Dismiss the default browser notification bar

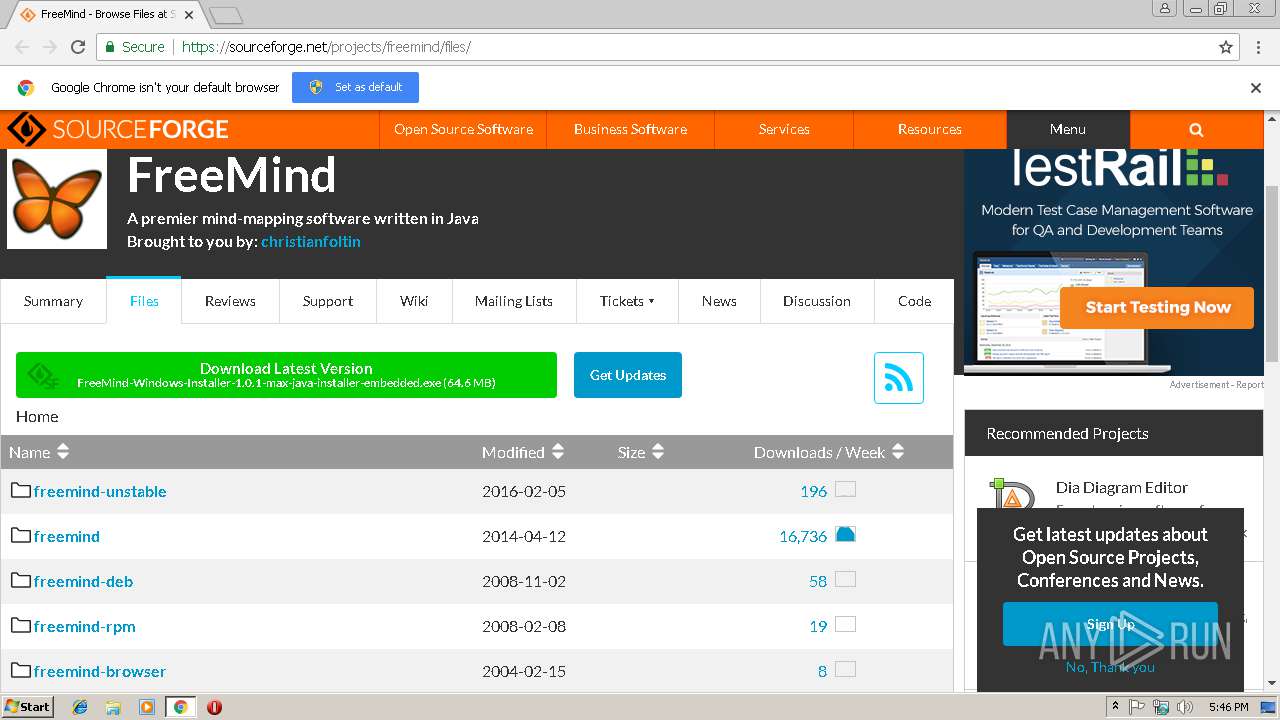[1256, 88]
